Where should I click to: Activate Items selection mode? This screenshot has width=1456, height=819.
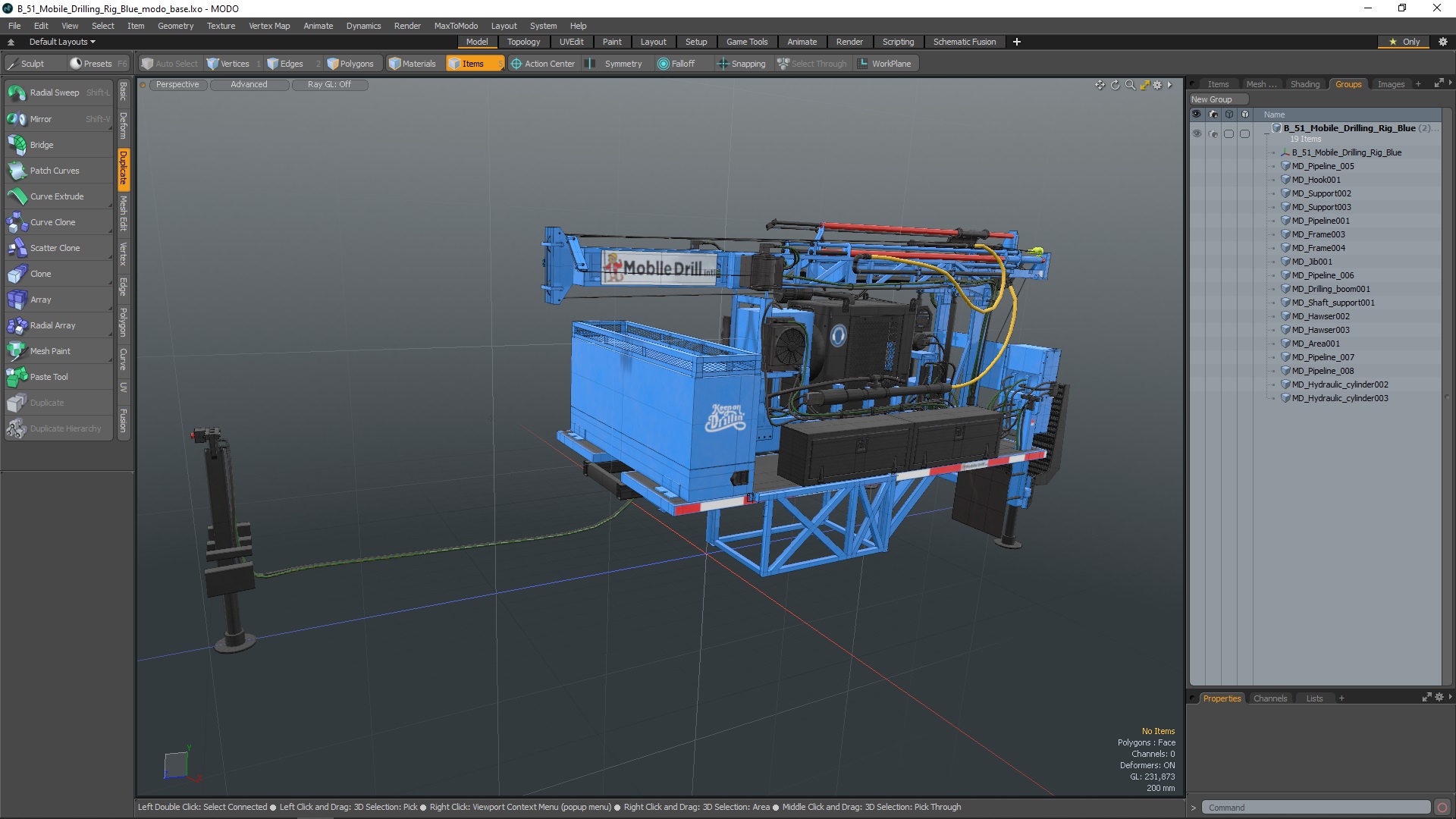[474, 64]
